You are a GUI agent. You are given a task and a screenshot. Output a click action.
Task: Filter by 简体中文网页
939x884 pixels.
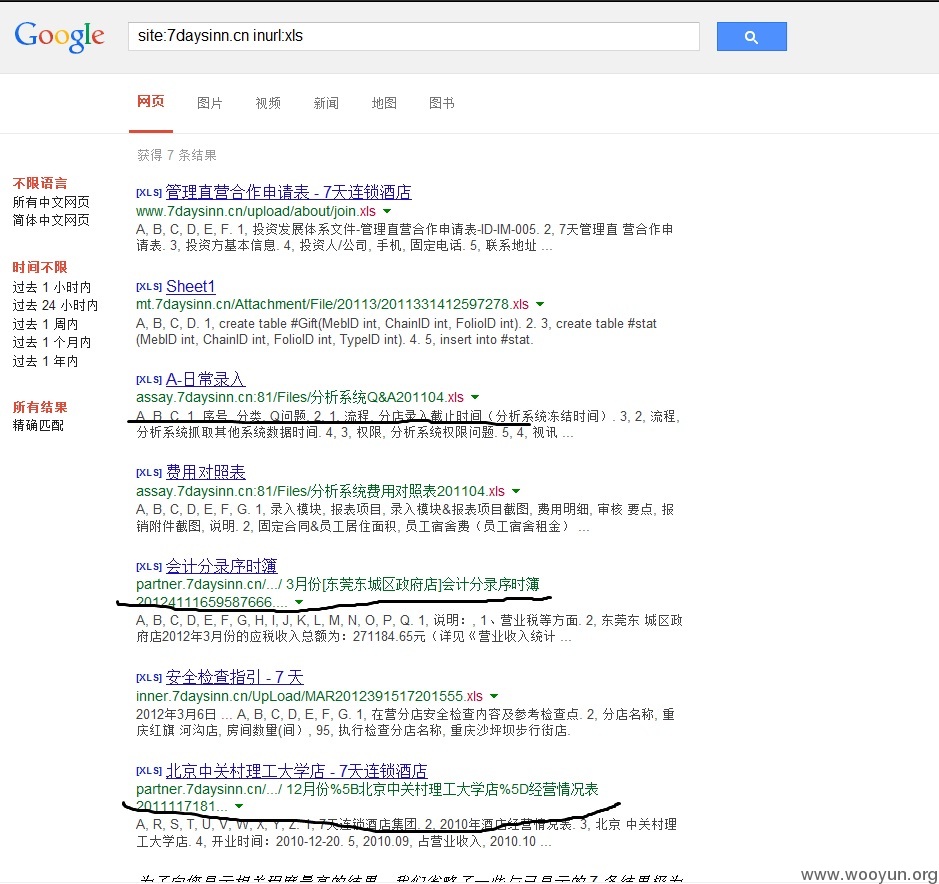(51, 220)
